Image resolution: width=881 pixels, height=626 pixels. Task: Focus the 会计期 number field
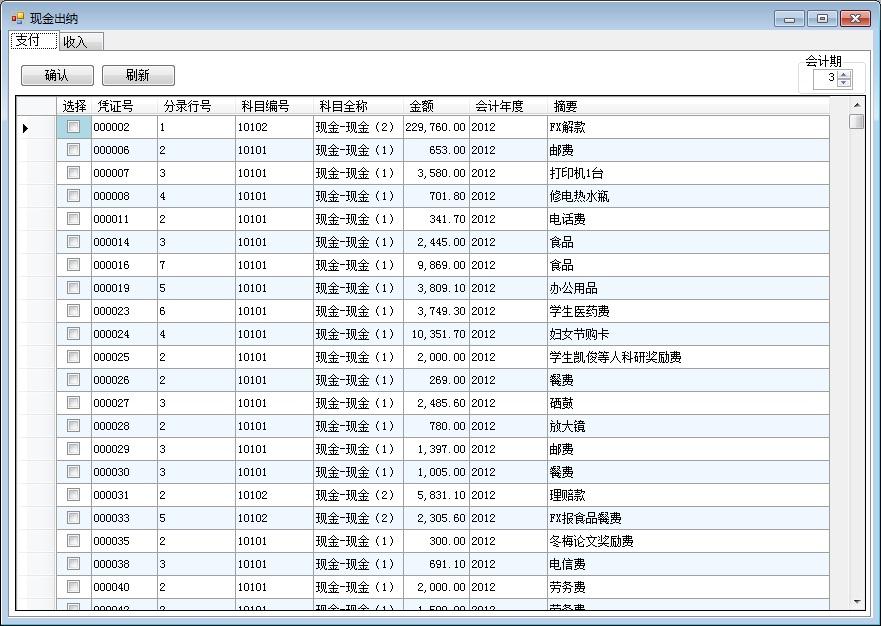[x=825, y=79]
